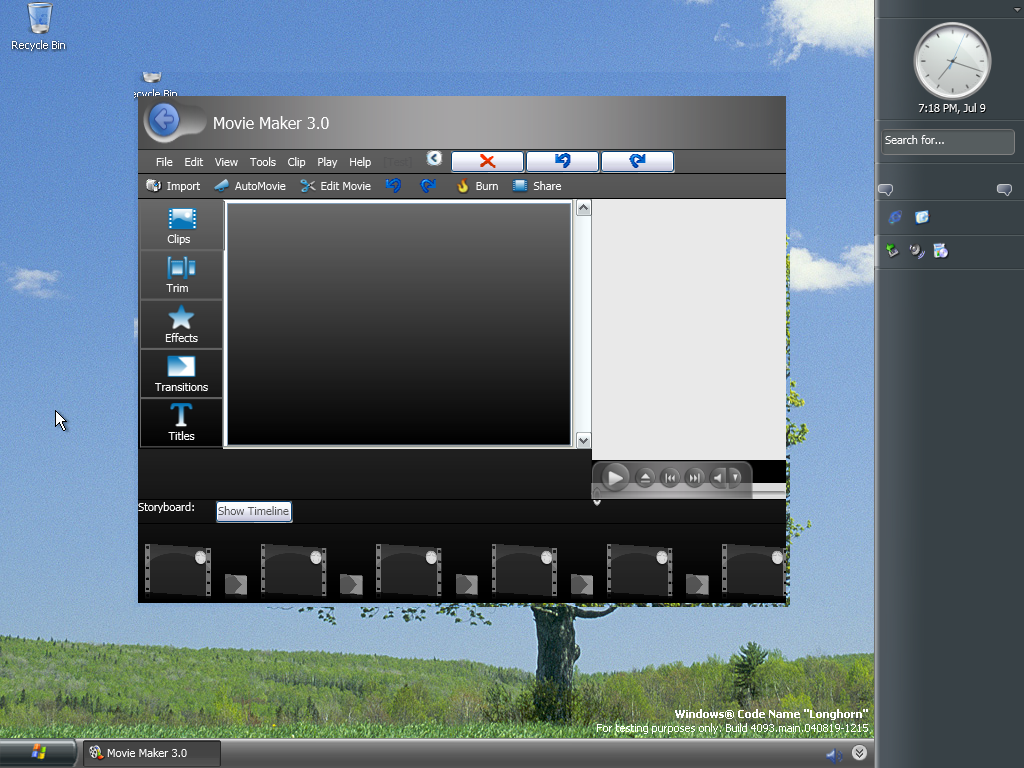Open the Titles panel
Image resolution: width=1024 pixels, height=768 pixels.
tap(181, 423)
